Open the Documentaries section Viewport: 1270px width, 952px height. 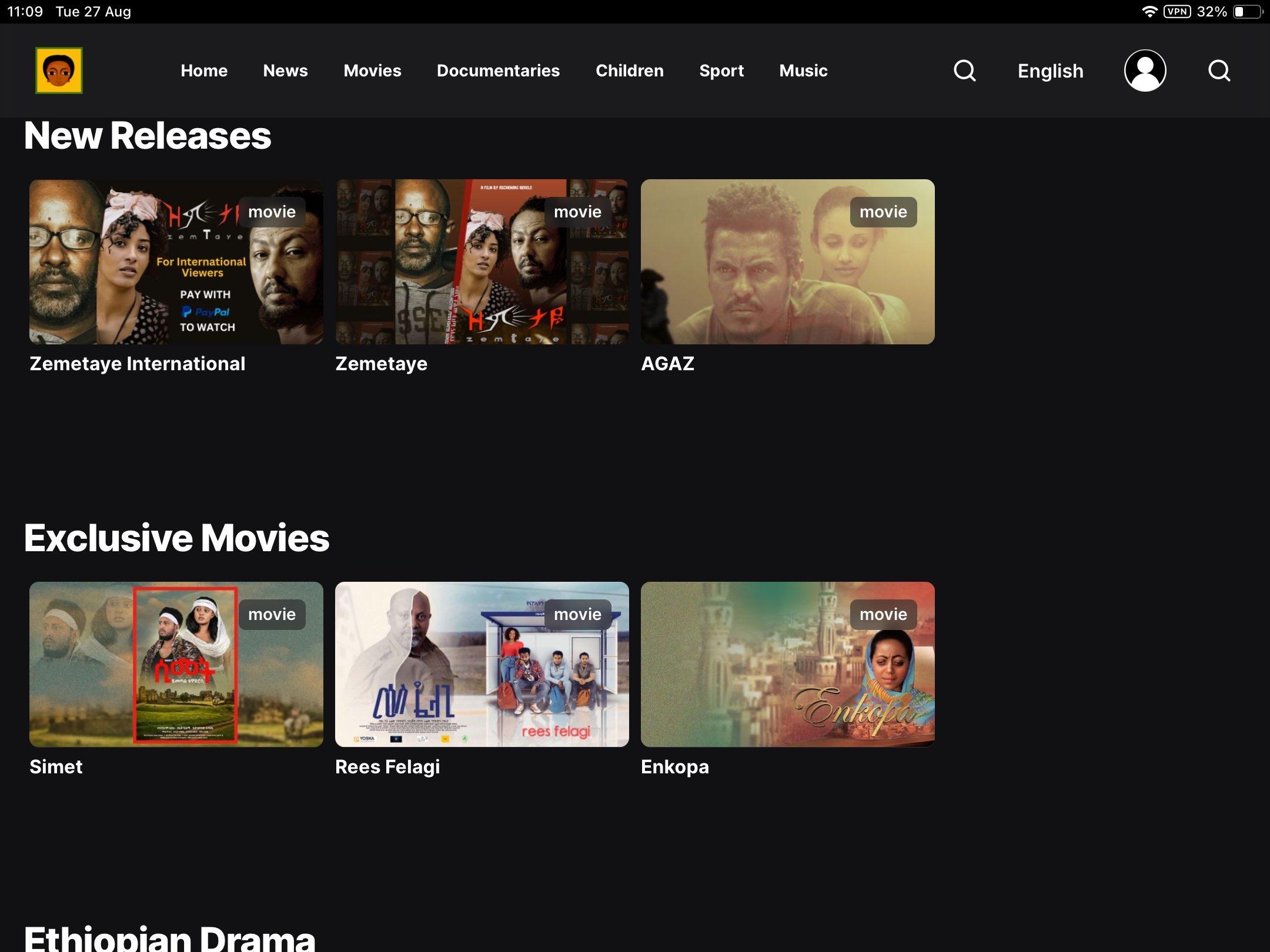[498, 71]
